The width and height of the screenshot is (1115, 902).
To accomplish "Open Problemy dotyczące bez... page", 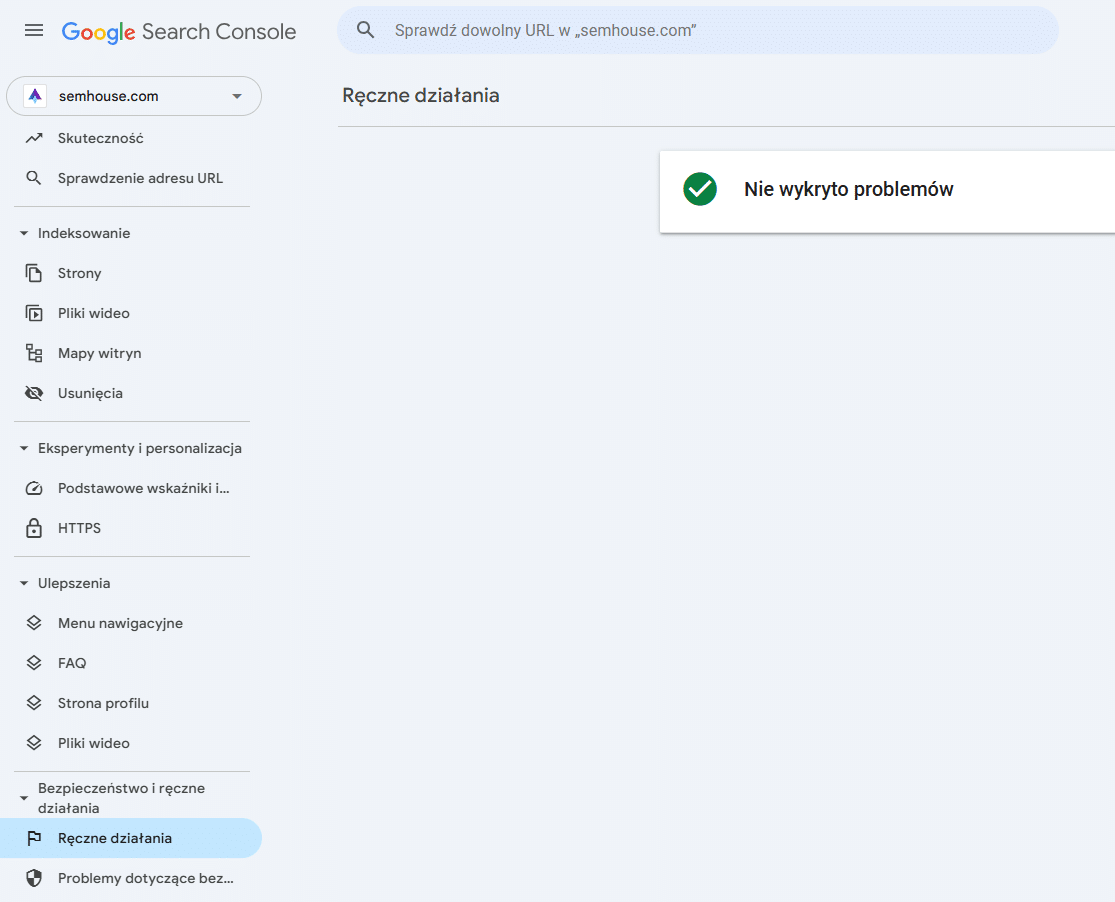I will click(131, 878).
